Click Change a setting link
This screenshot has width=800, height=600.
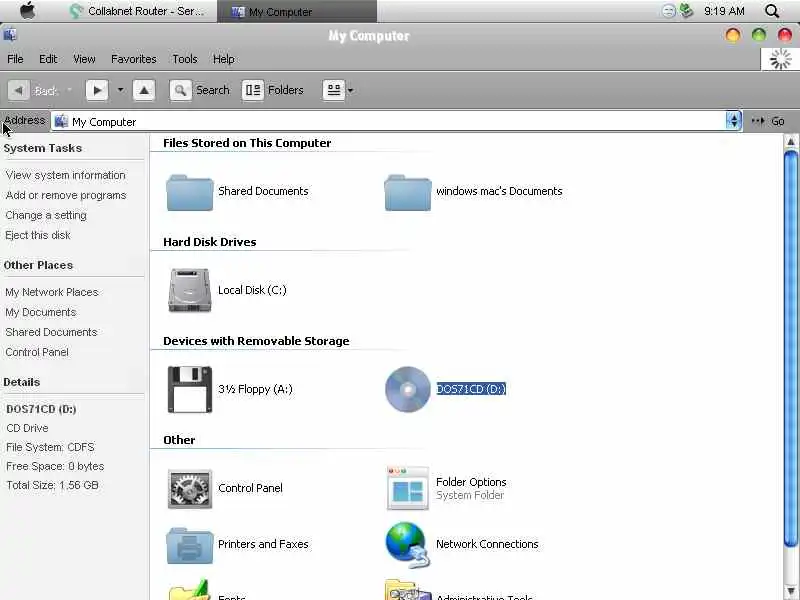(46, 215)
